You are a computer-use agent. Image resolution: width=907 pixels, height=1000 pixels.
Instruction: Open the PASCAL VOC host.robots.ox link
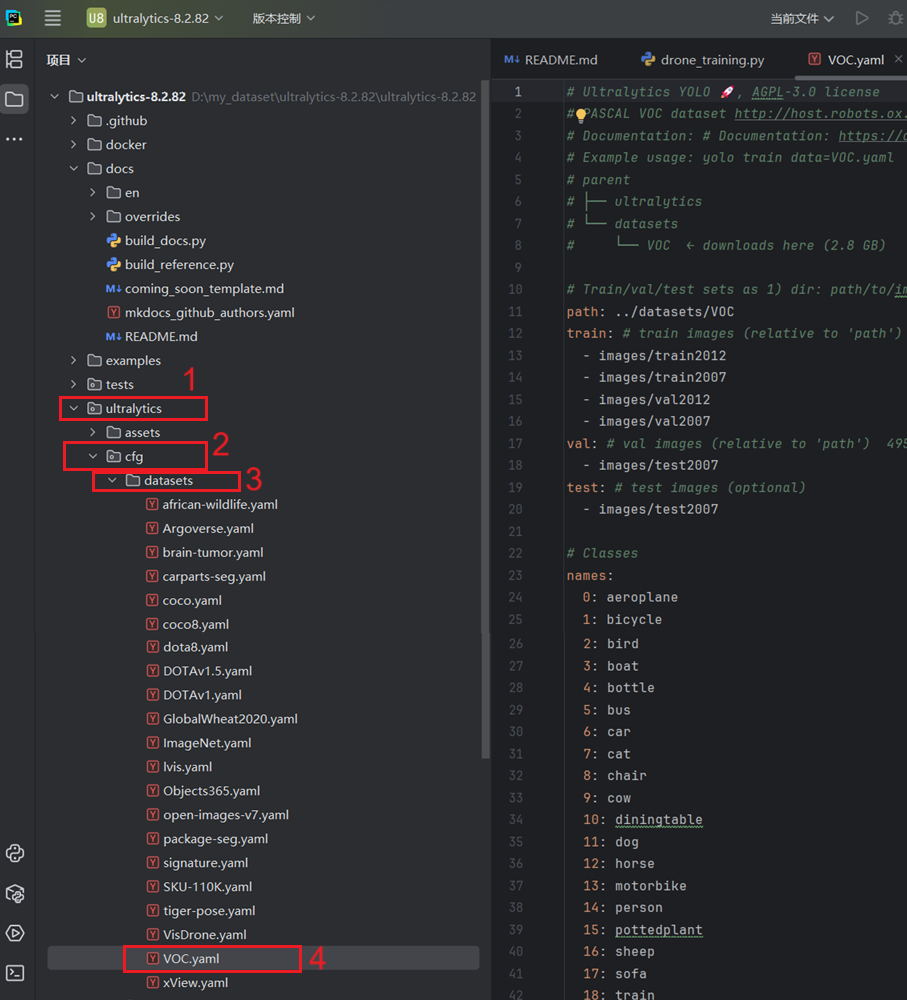coord(820,114)
